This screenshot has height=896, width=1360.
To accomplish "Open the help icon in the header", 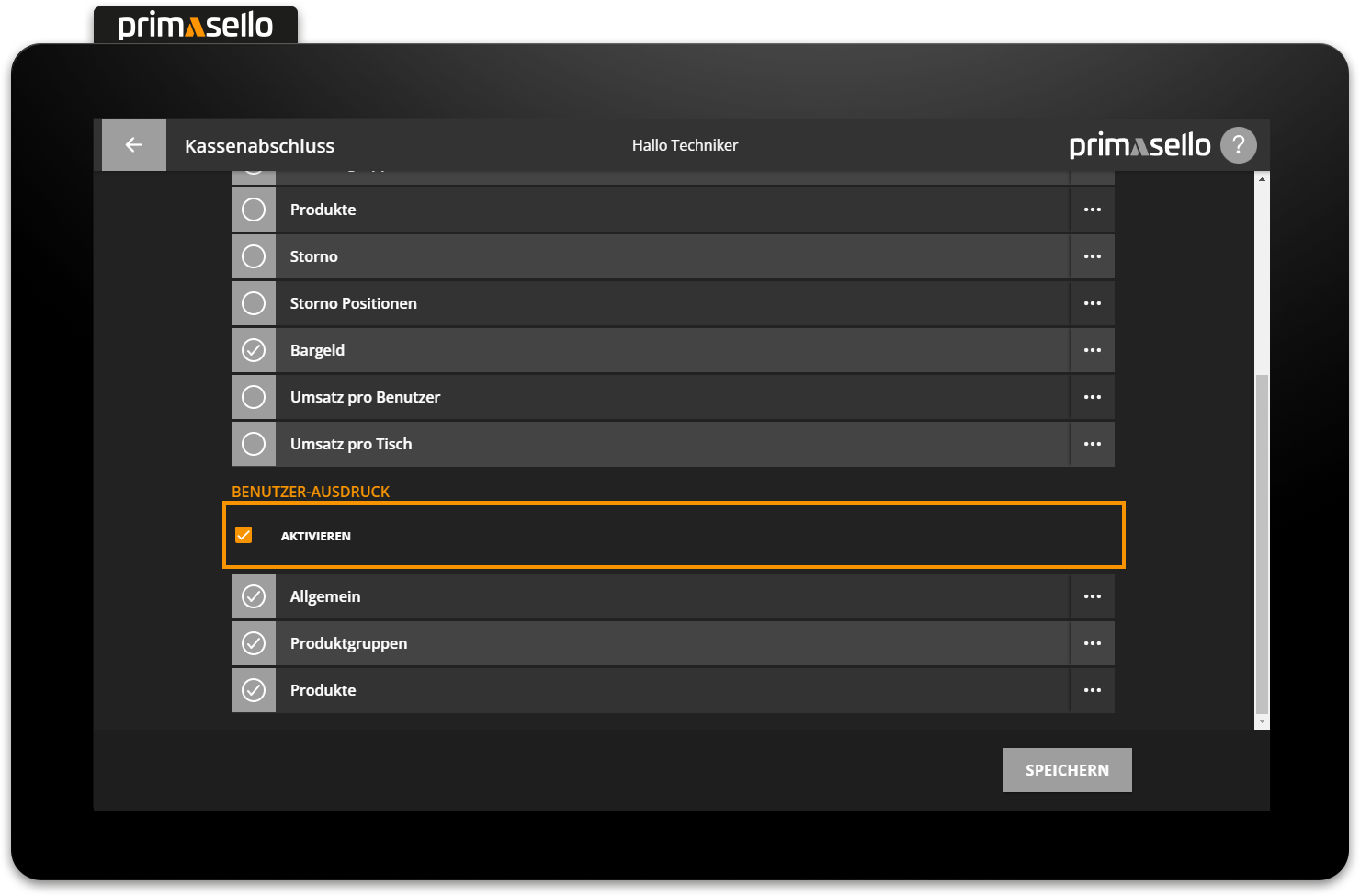I will pyautogui.click(x=1238, y=144).
